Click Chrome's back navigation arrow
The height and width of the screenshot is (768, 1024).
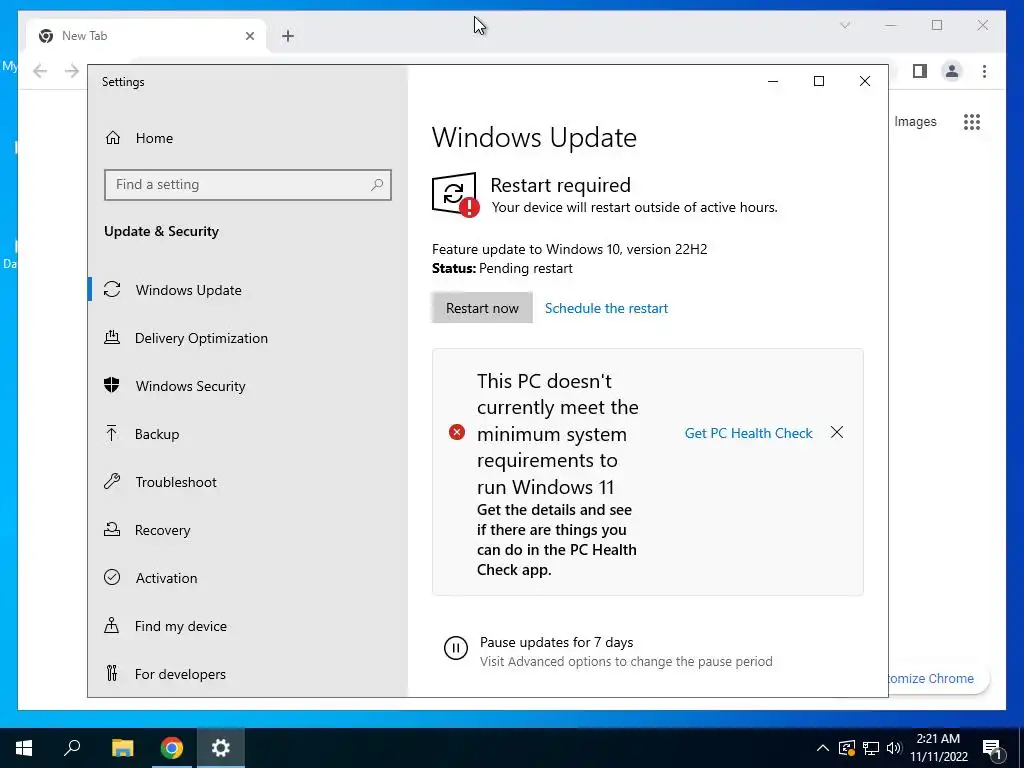click(40, 71)
